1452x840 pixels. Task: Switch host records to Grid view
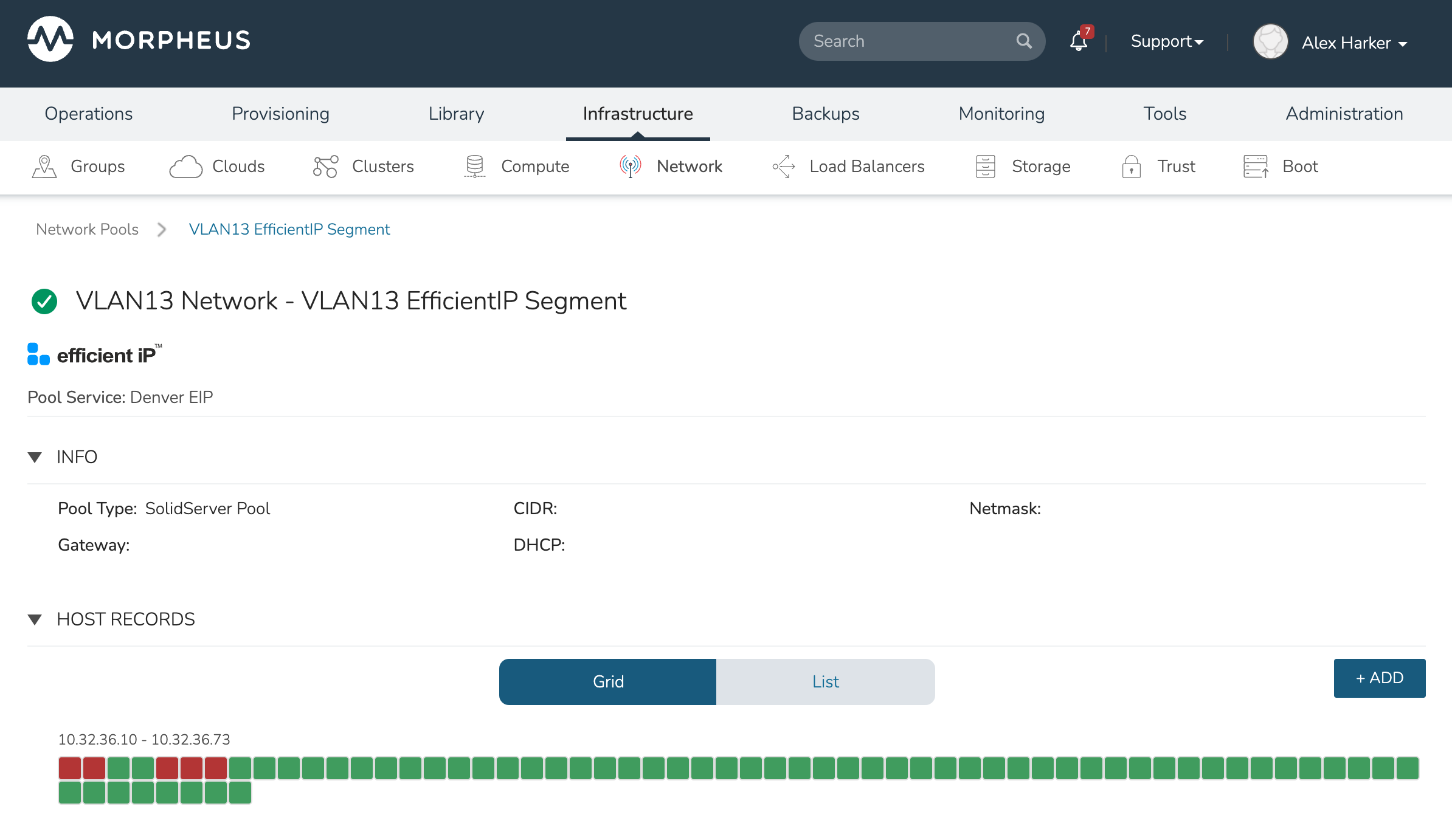(x=607, y=681)
